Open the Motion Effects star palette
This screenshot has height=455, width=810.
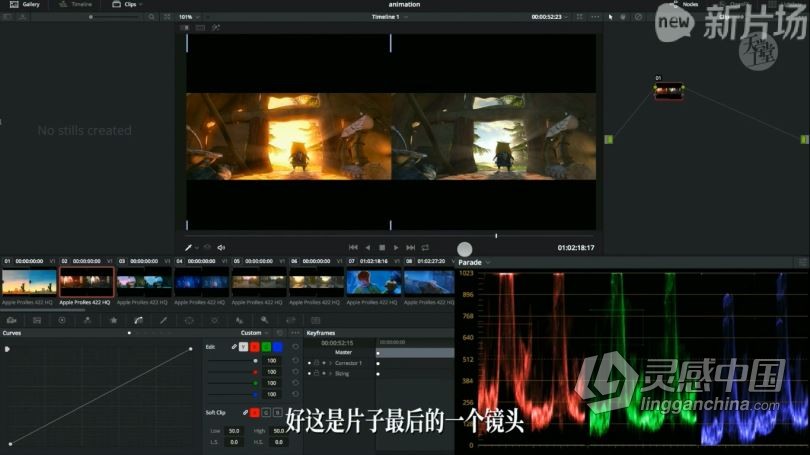coord(113,320)
